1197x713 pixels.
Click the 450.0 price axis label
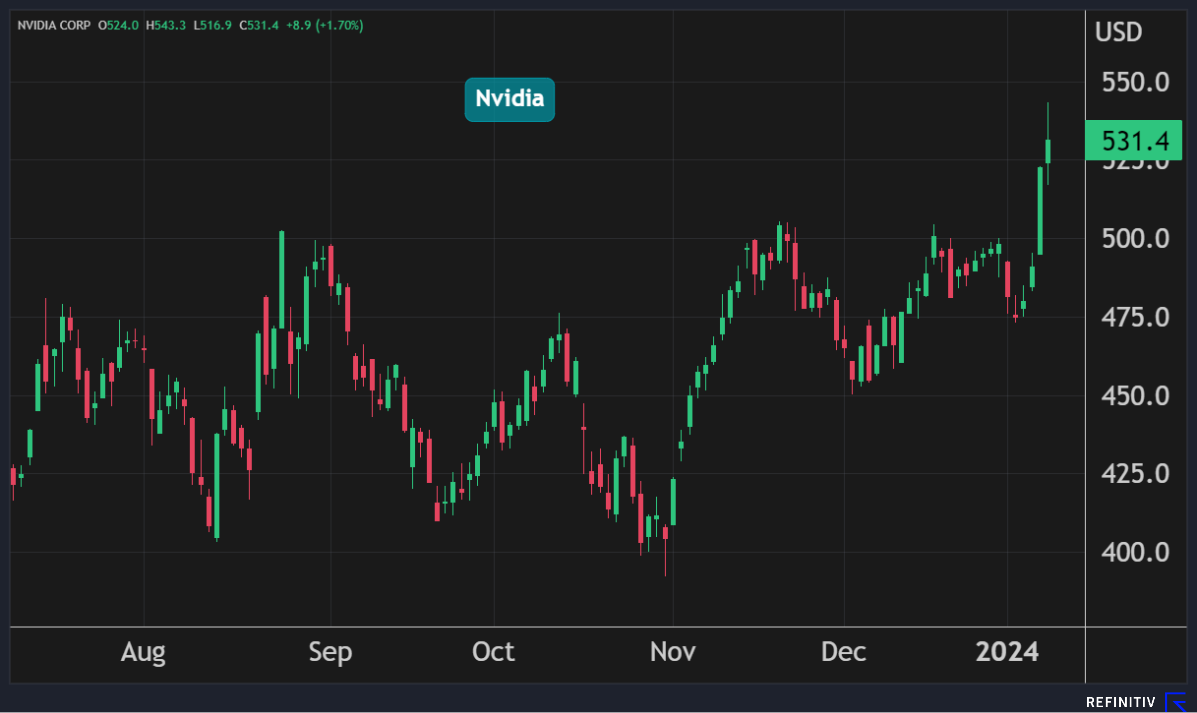coord(1135,396)
